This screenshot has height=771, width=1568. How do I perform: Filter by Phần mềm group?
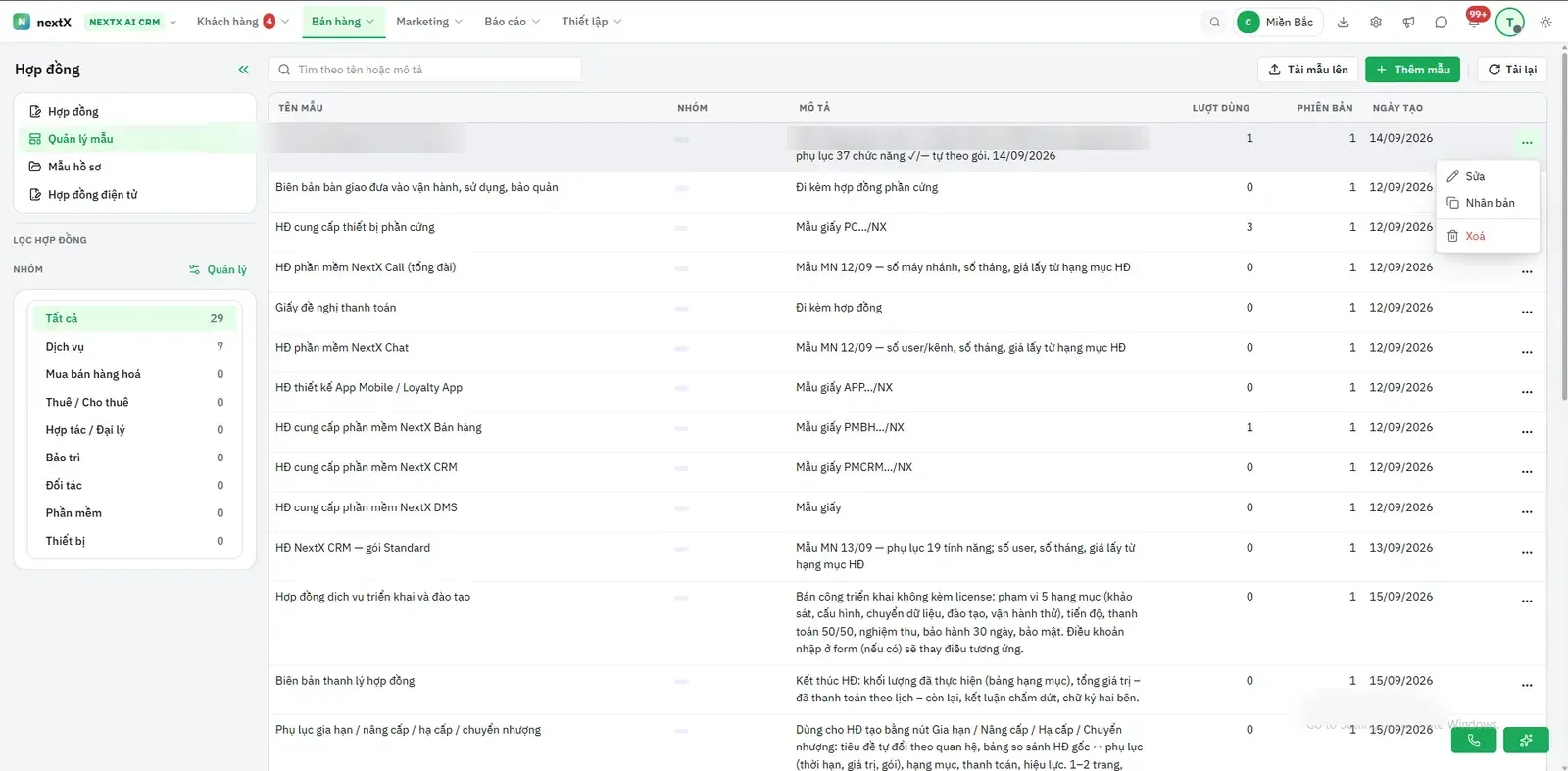click(x=135, y=513)
